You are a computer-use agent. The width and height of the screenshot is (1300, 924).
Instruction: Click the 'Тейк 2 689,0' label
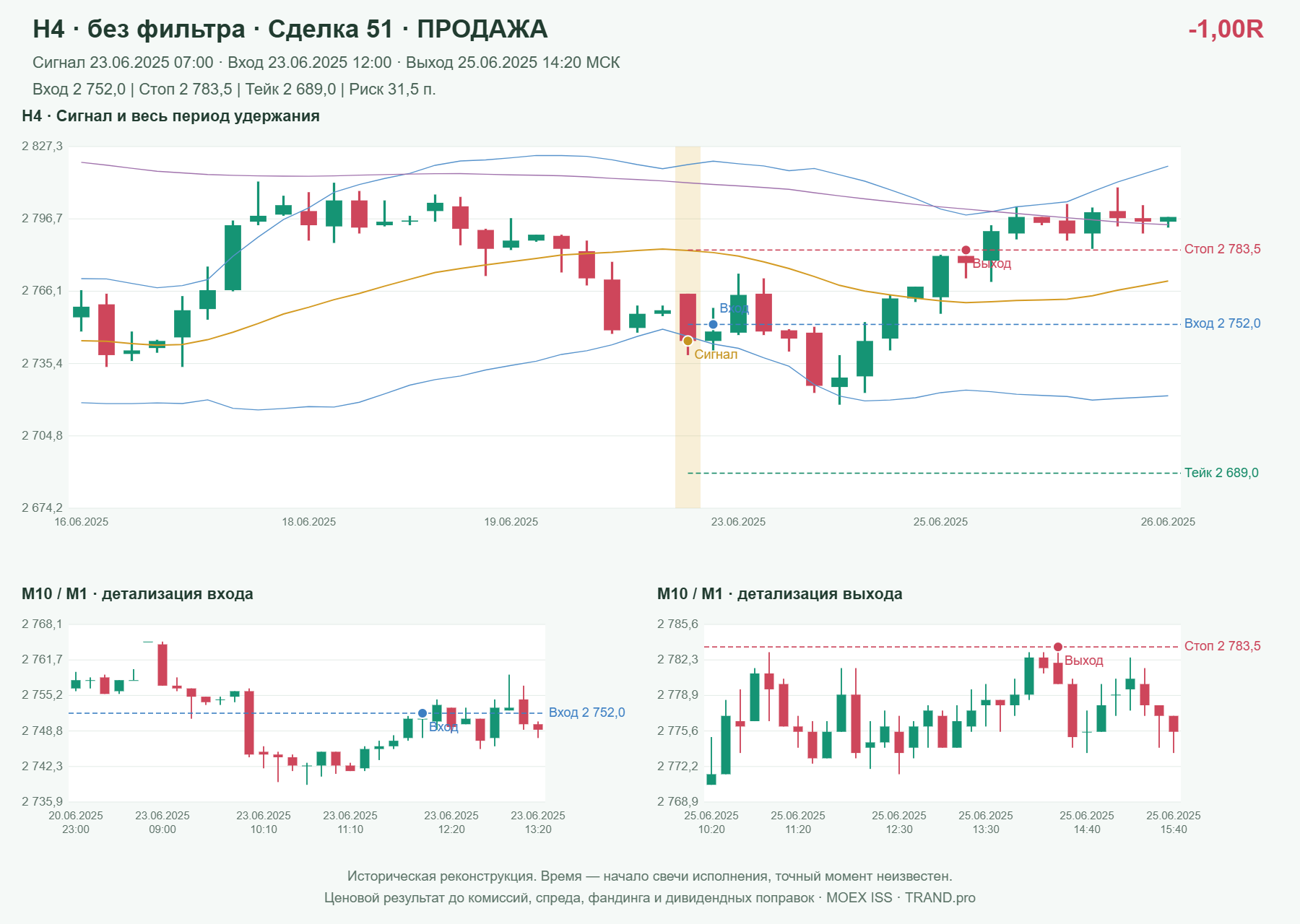(1221, 473)
